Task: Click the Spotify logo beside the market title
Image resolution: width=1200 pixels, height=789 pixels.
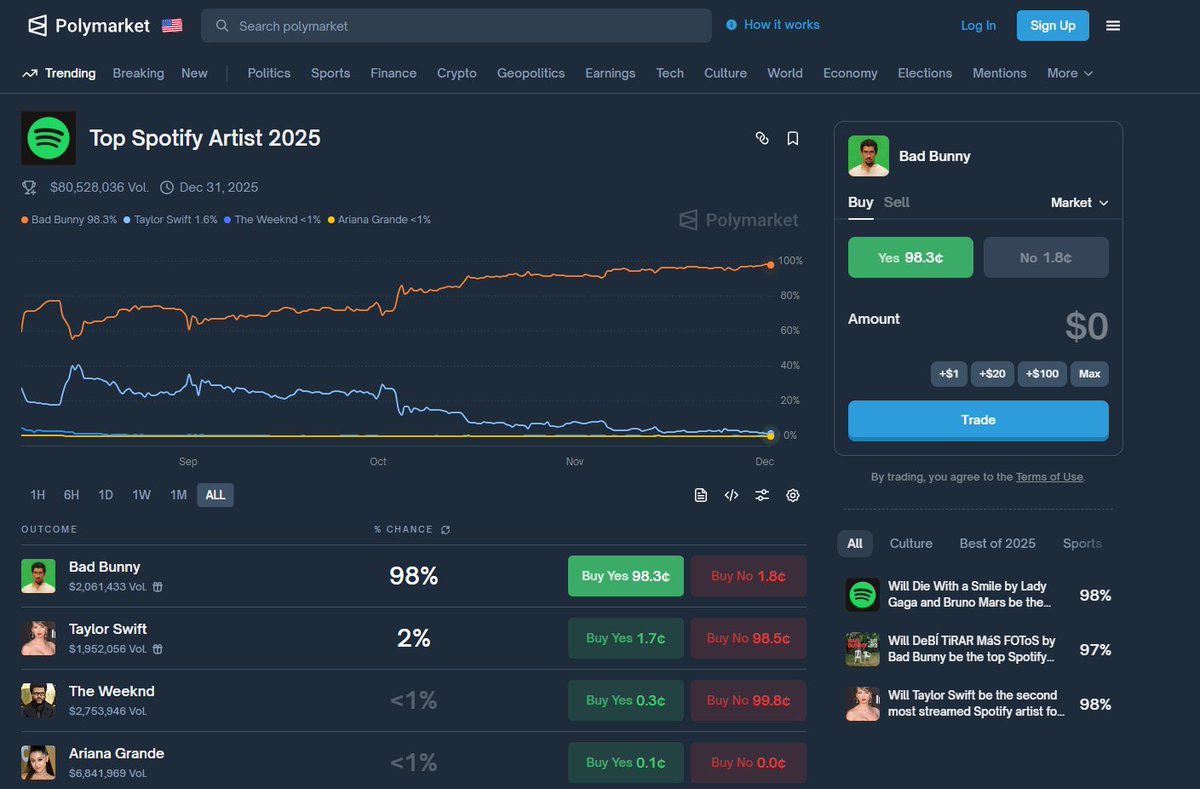Action: click(x=48, y=138)
